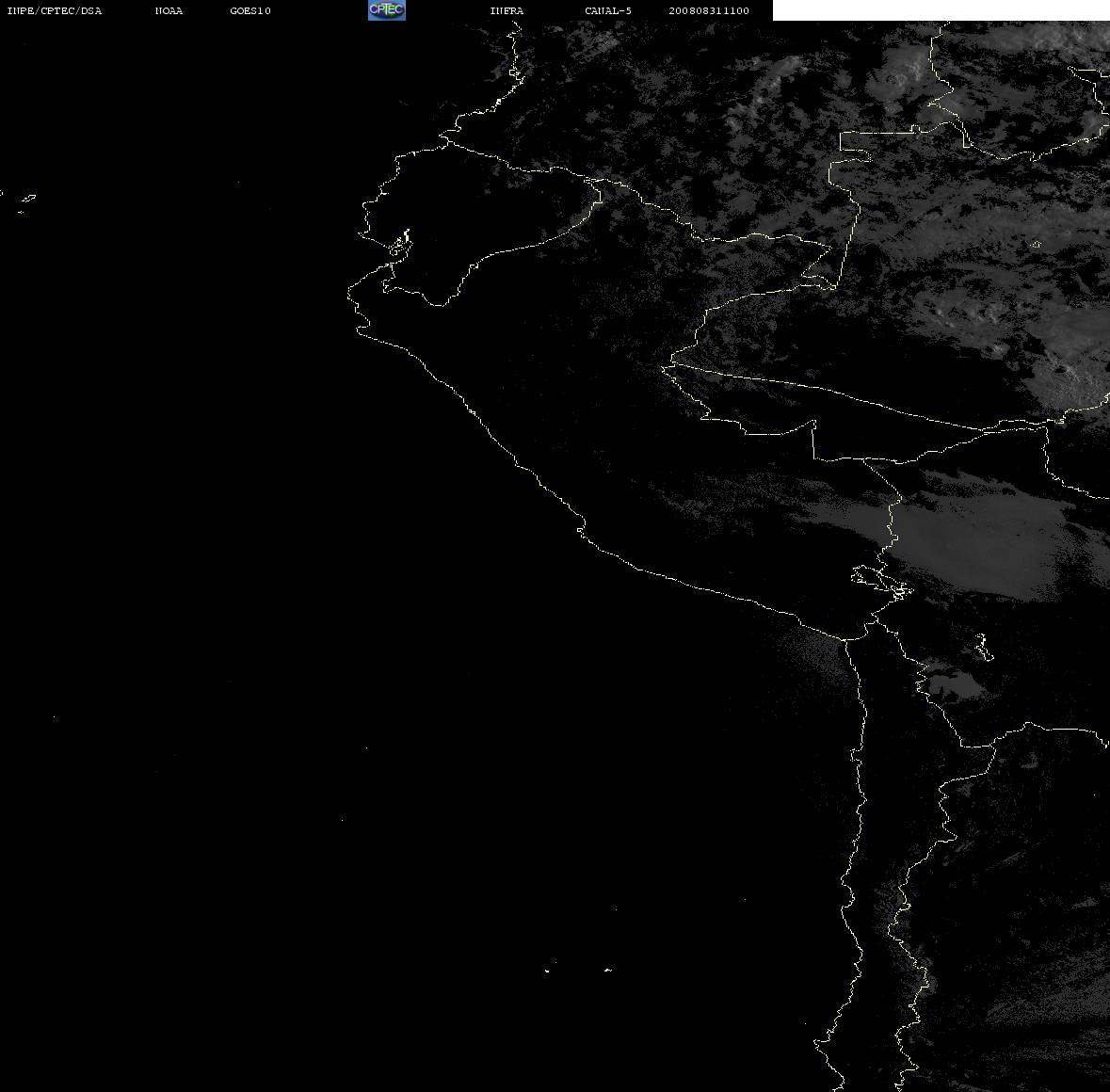Click the CANAL-5 channel label
Image resolution: width=1110 pixels, height=1092 pixels.
(x=608, y=10)
